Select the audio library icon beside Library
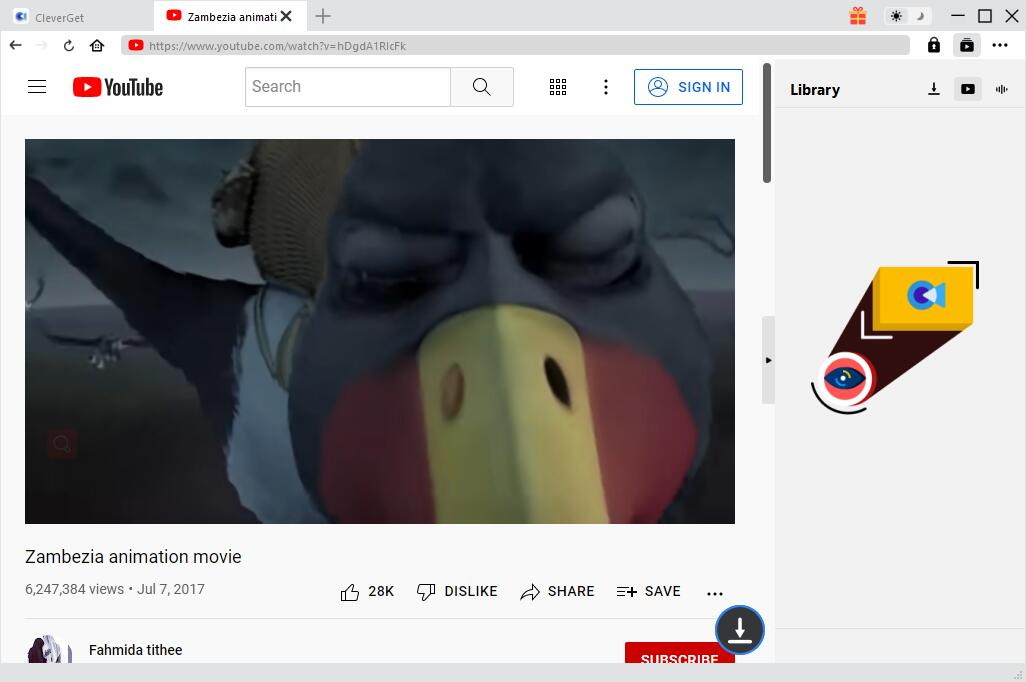Image resolution: width=1026 pixels, height=682 pixels. pos(1001,89)
